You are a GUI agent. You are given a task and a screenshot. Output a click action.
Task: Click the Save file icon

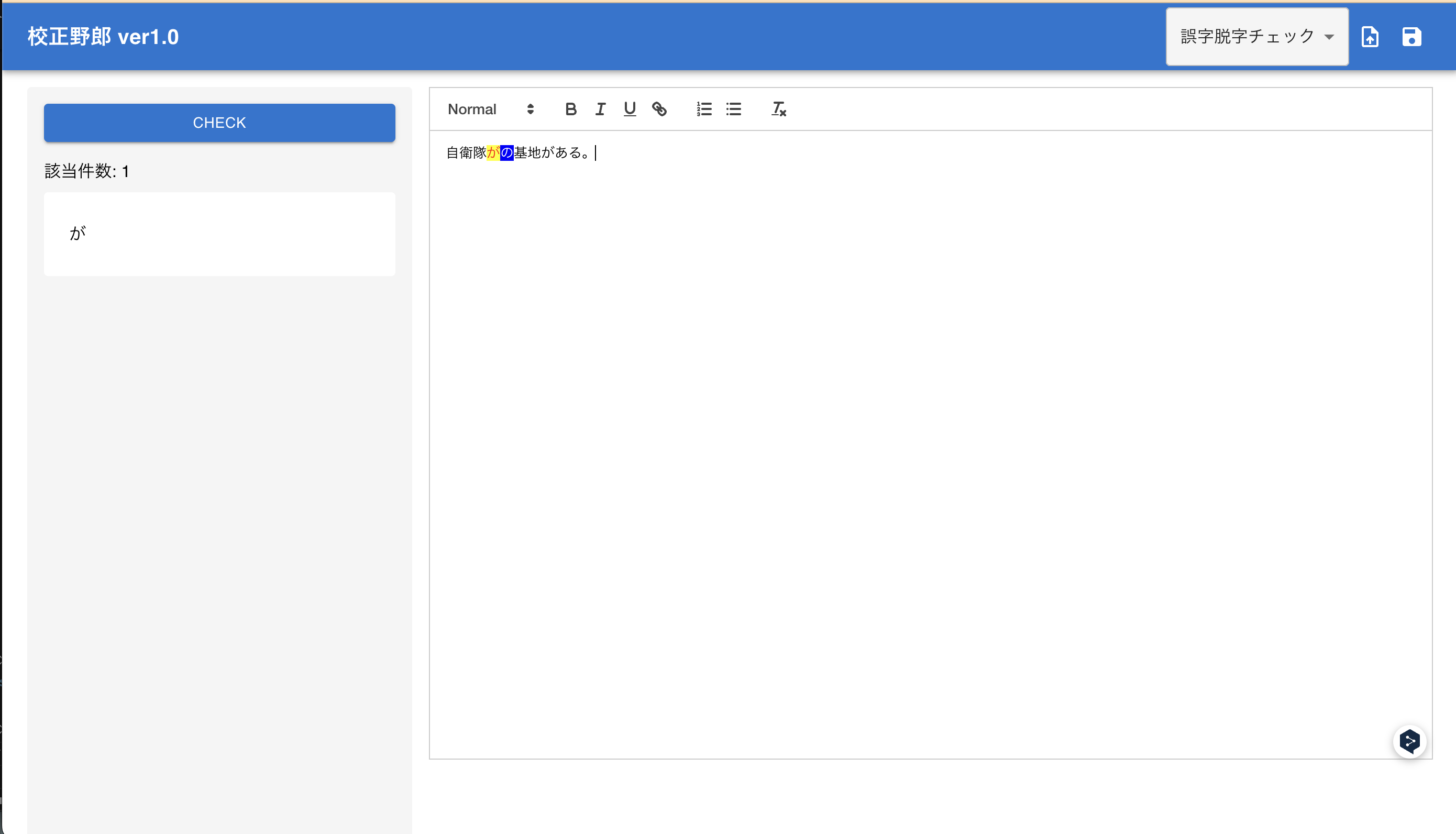click(1412, 37)
